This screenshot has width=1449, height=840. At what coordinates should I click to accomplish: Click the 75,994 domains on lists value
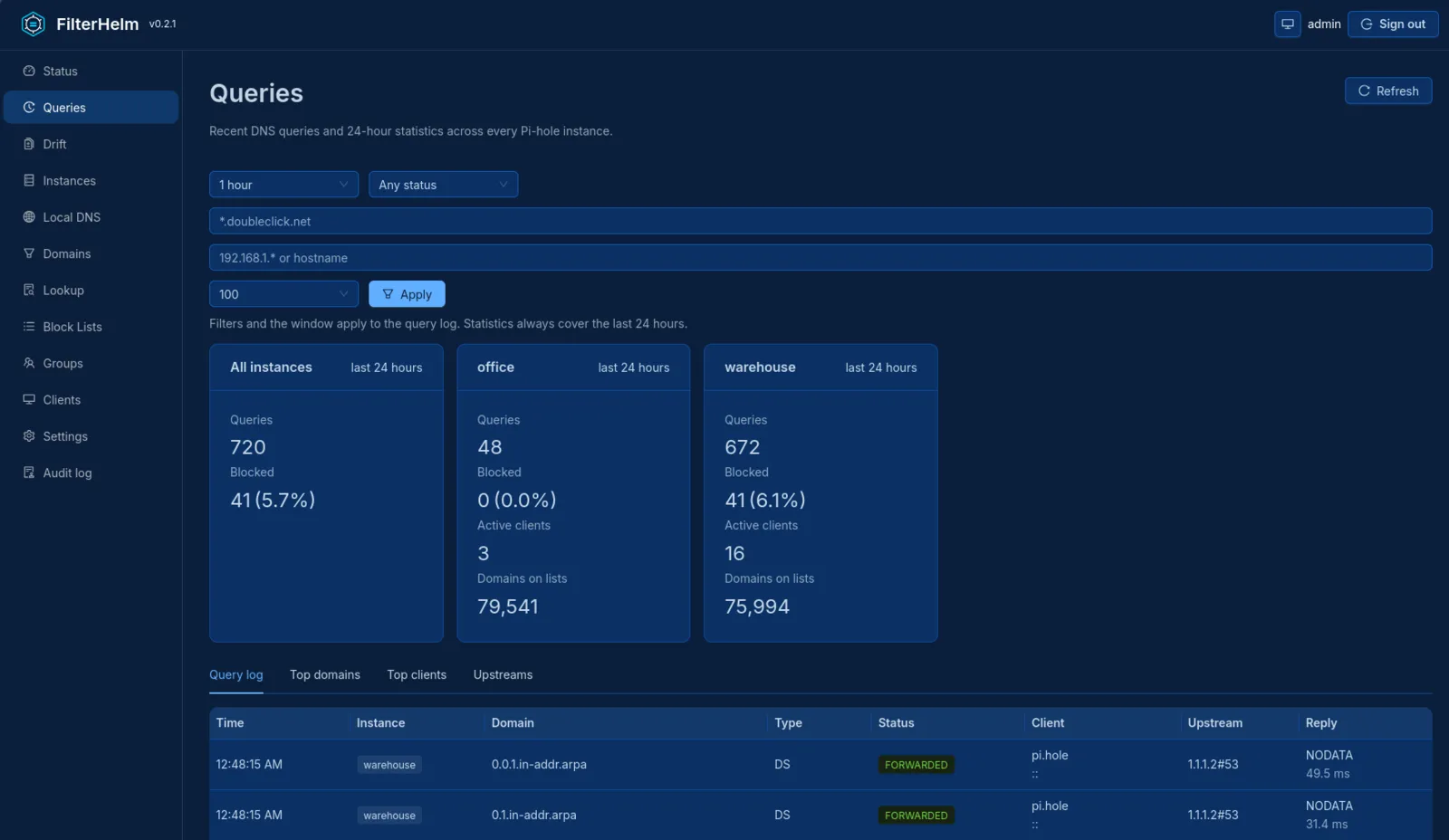tap(757, 606)
